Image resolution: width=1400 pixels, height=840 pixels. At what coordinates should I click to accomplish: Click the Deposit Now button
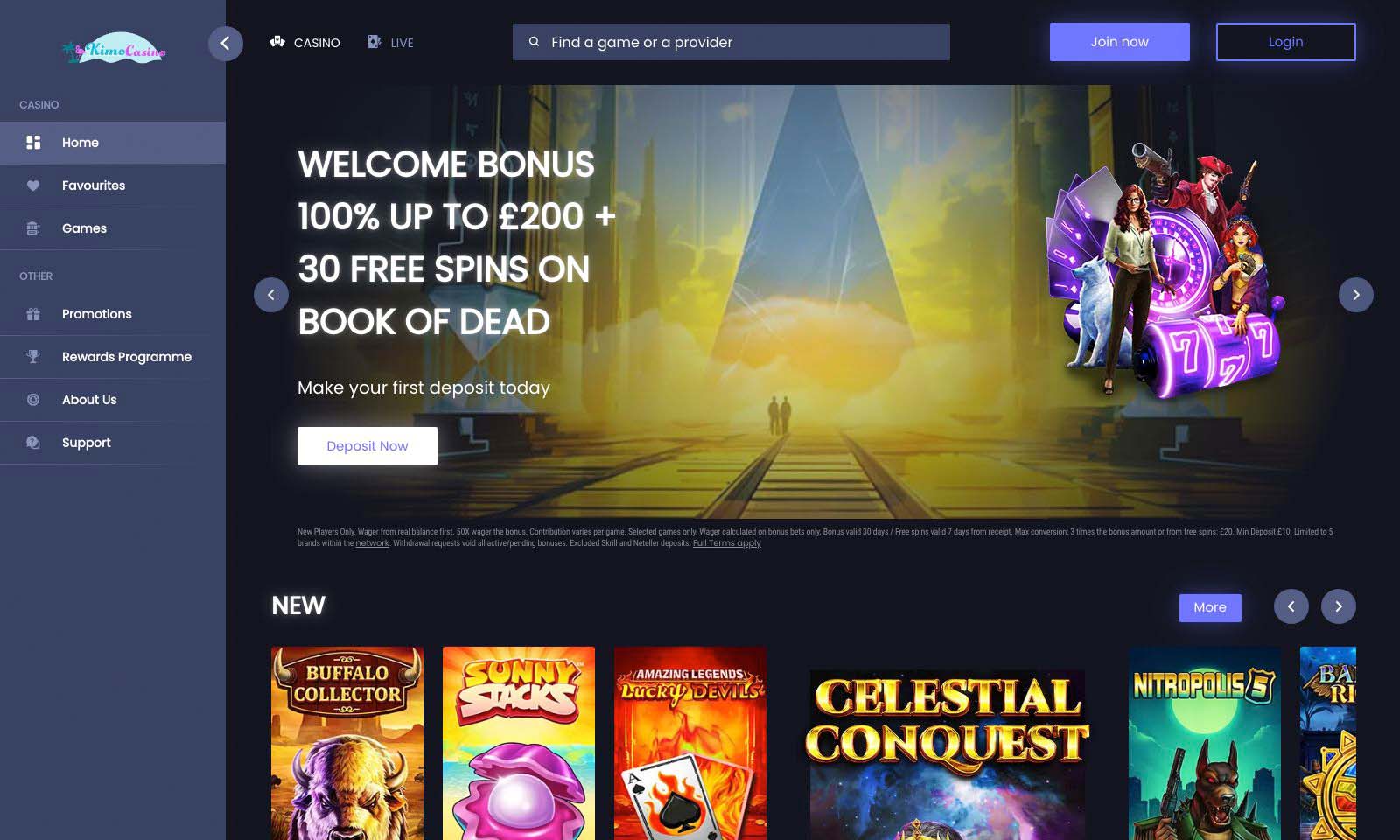367,446
